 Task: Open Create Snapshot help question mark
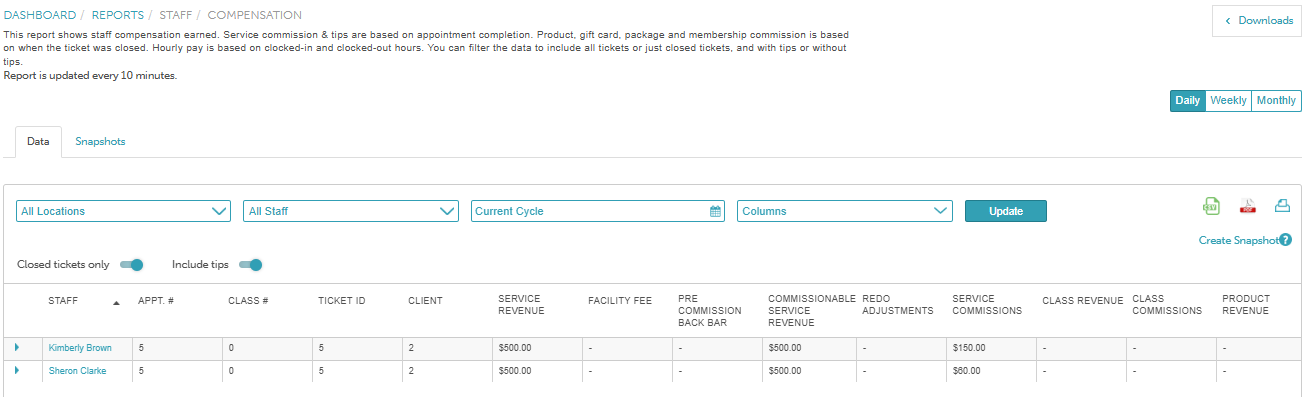(x=1285, y=240)
